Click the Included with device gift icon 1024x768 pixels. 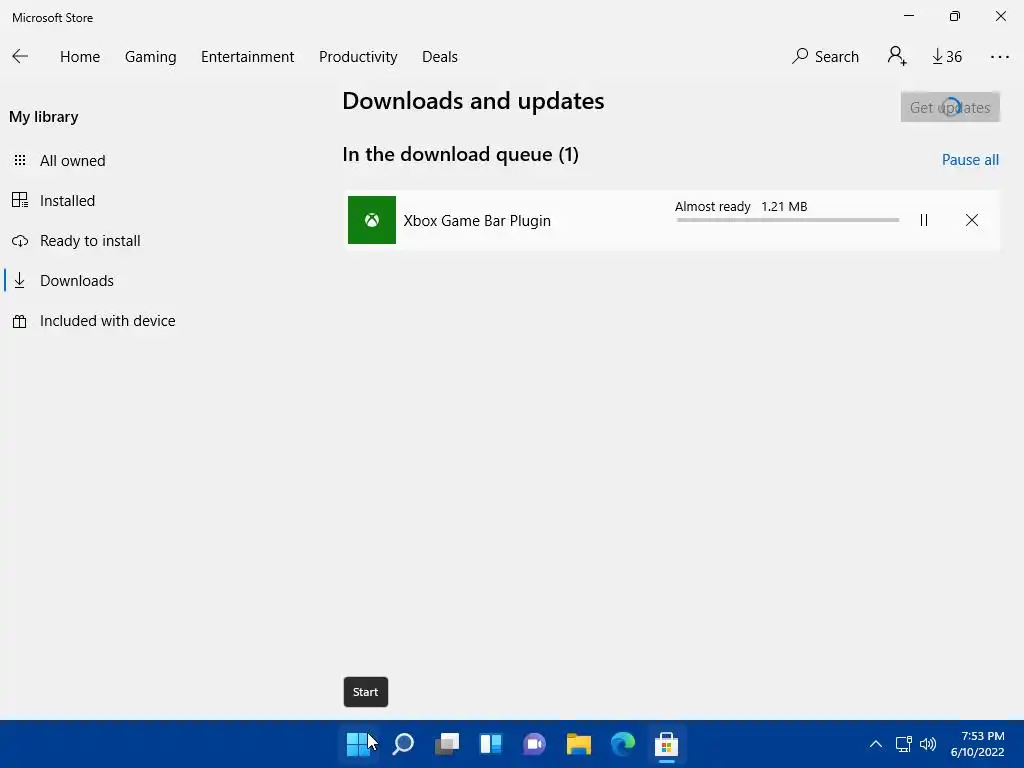tap(20, 321)
